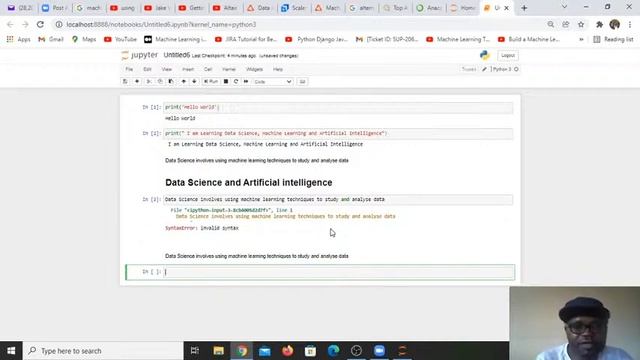Save the notebook with the toolbar save icon
Viewport: 640px width, 360px height.
tap(125, 82)
